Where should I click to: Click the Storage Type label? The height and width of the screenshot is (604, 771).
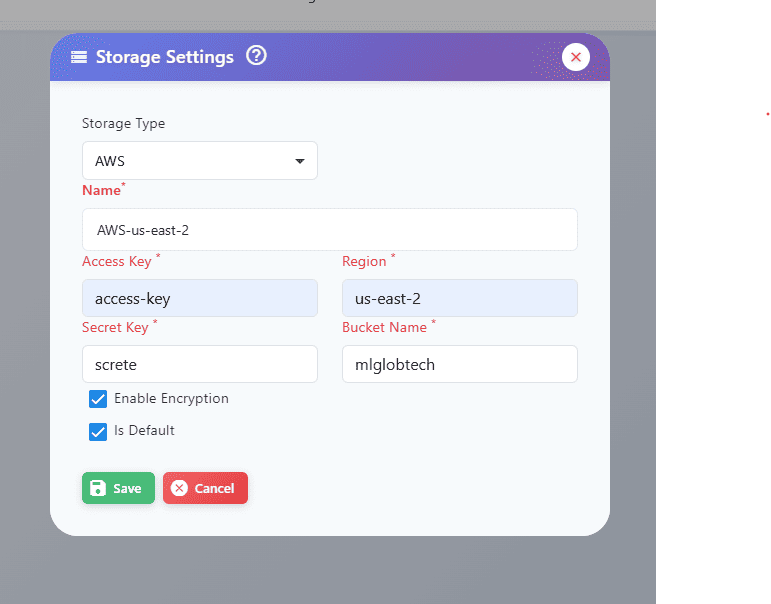point(123,123)
